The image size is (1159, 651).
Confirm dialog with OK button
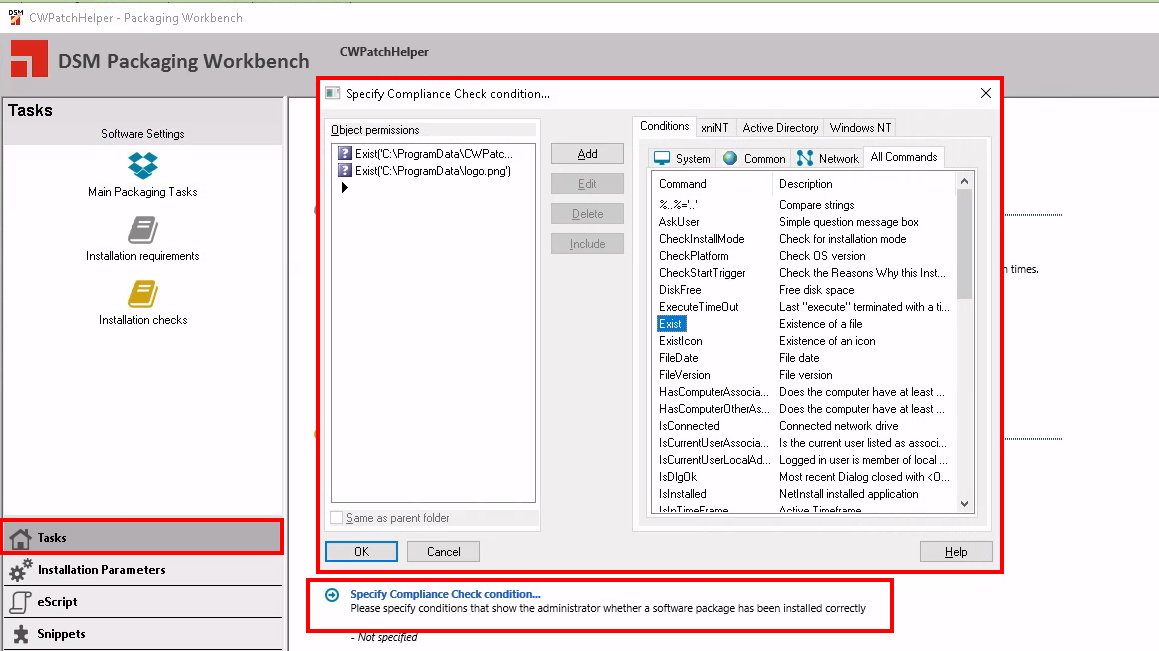[361, 552]
